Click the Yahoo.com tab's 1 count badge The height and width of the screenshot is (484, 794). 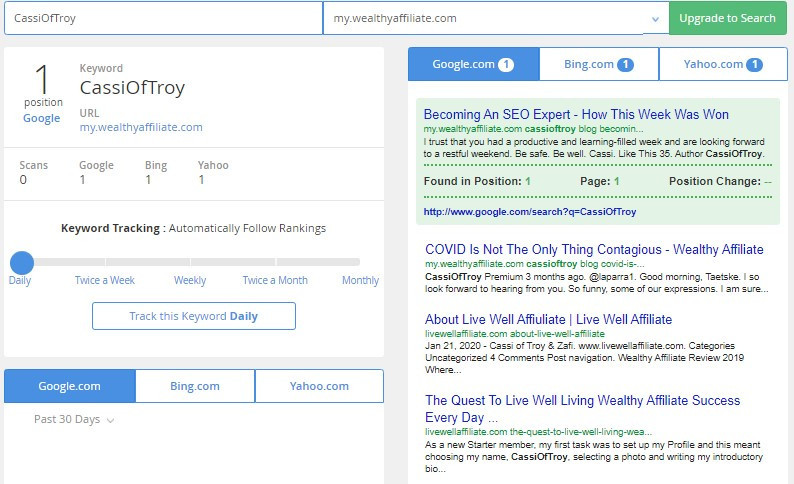point(755,64)
